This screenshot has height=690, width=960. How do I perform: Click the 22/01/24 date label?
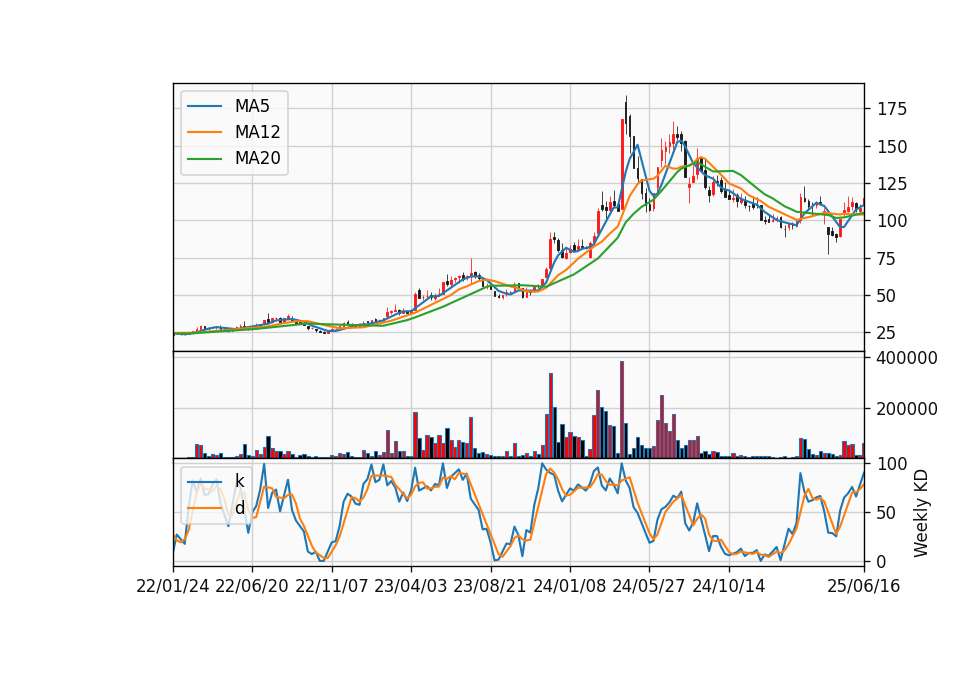[173, 587]
